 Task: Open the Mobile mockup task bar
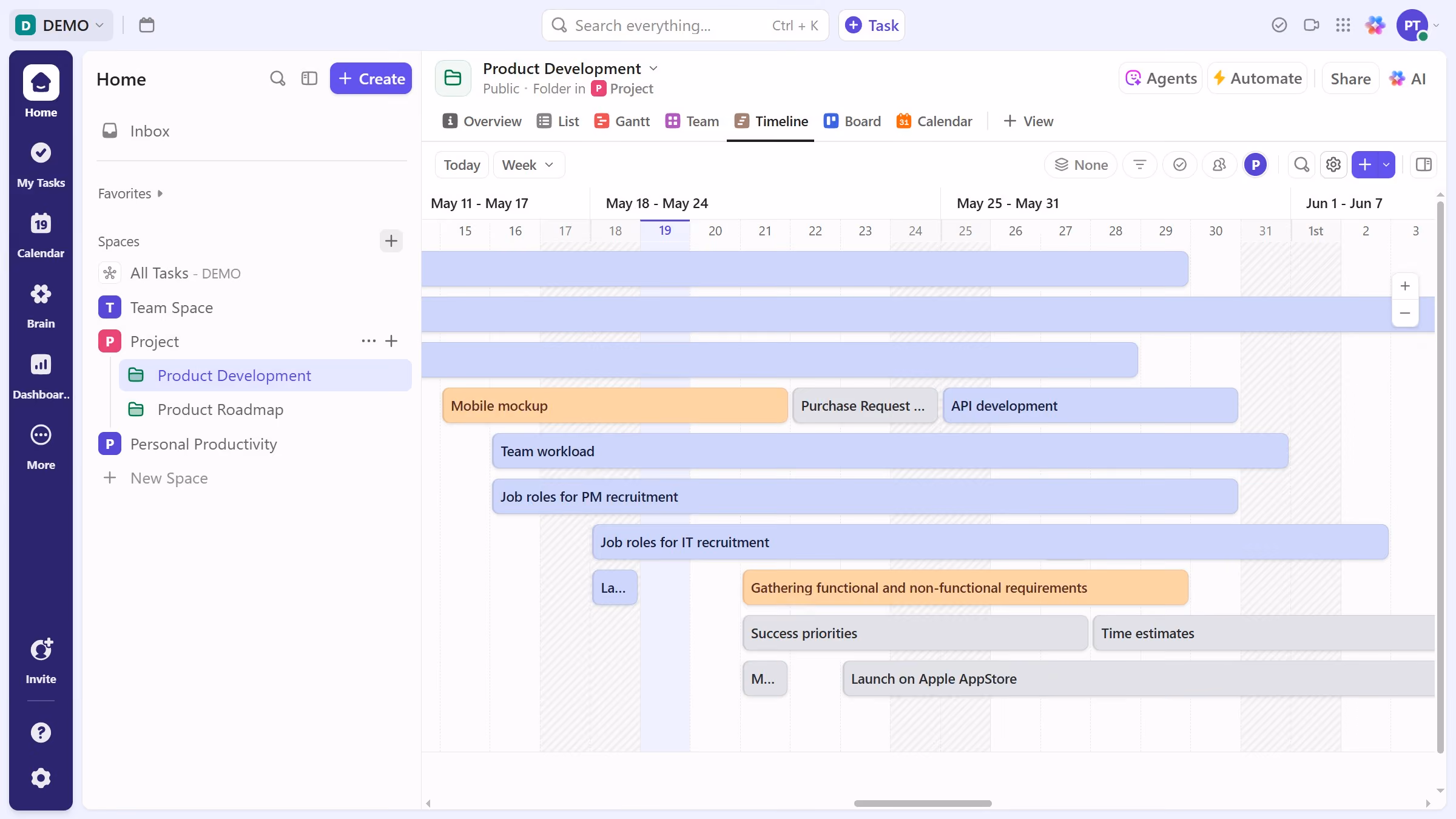[x=615, y=405]
